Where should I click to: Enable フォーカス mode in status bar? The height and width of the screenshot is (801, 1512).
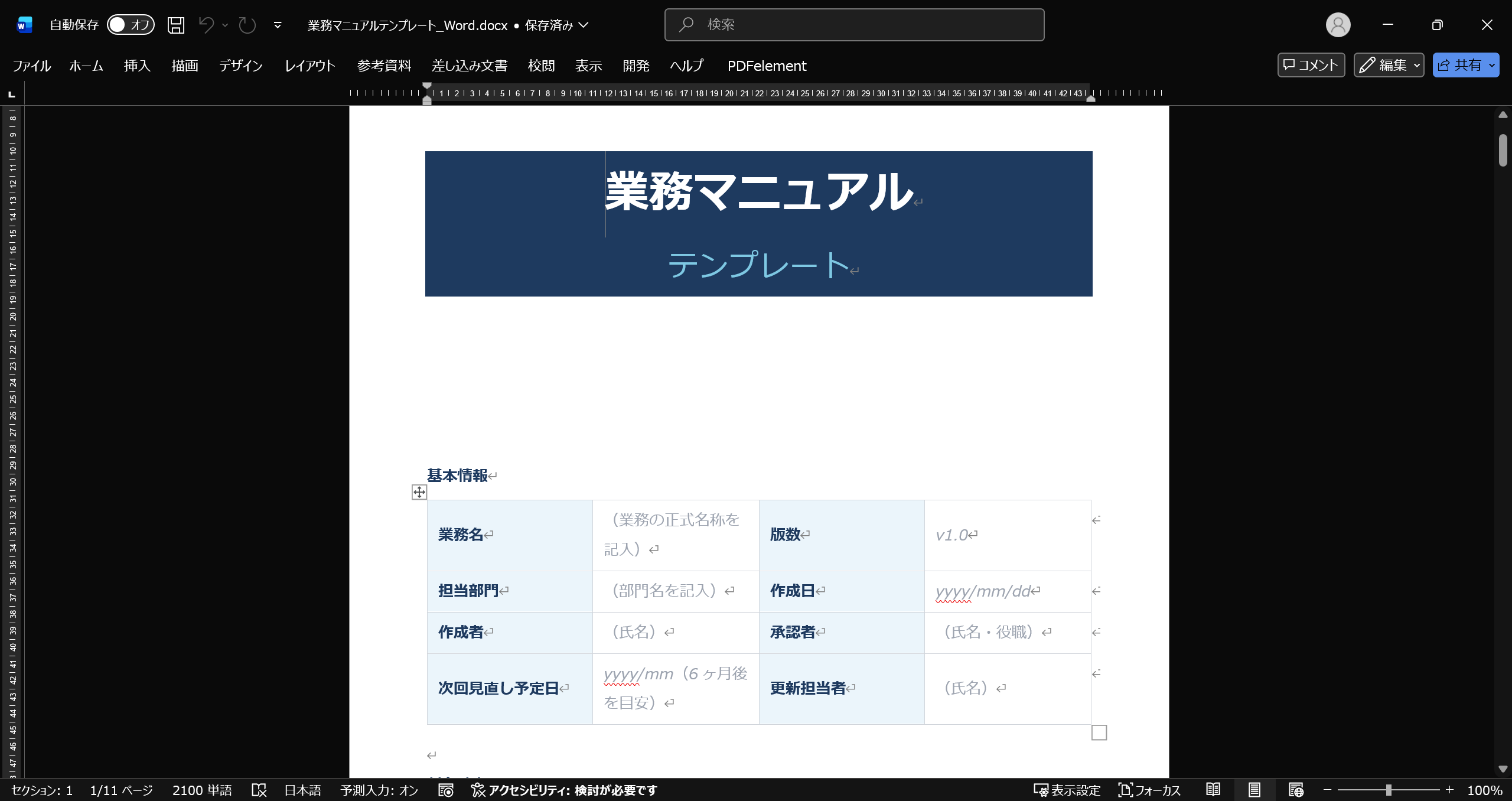pyautogui.click(x=1149, y=790)
